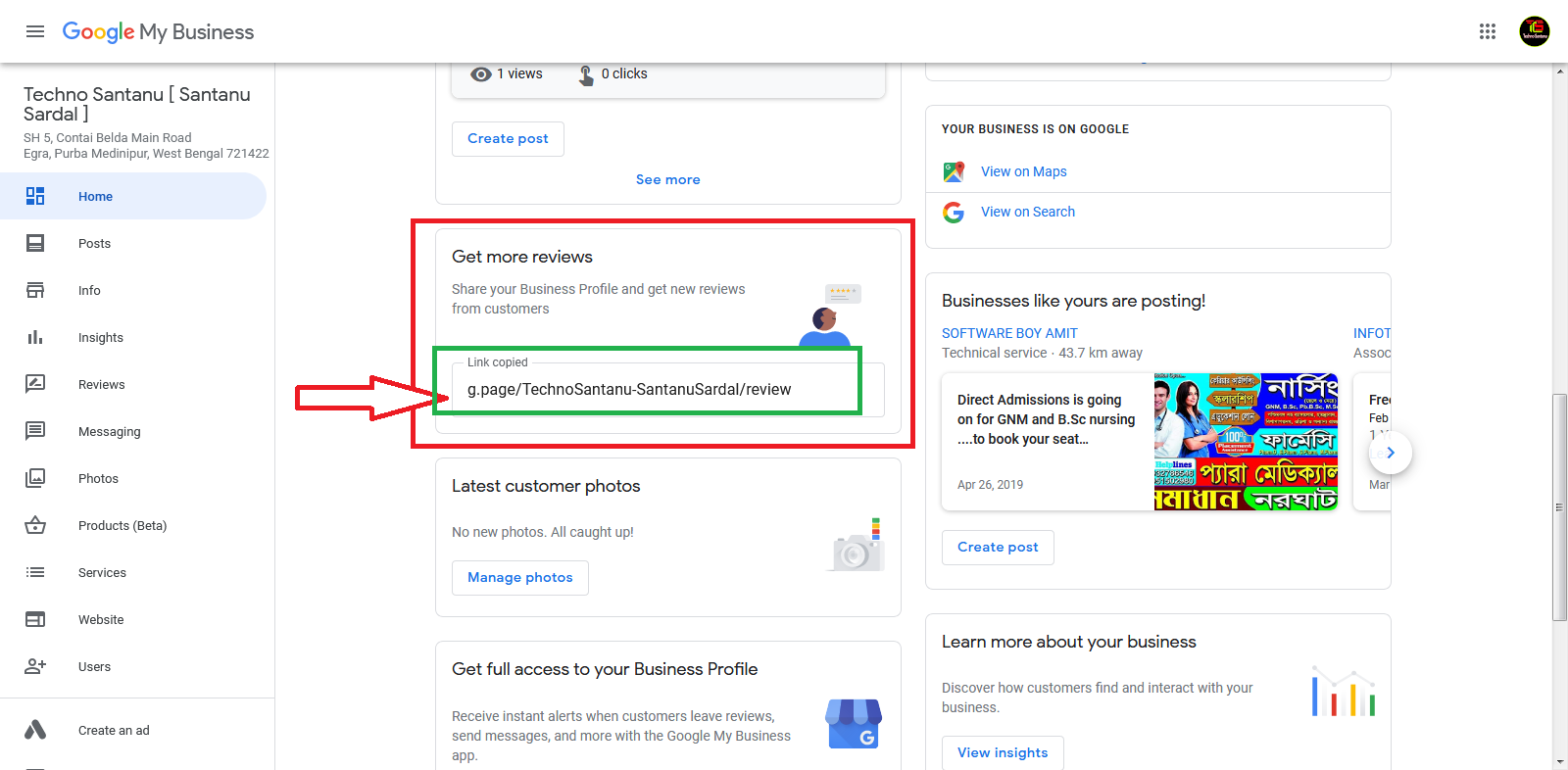Click the Insights bar chart icon
The height and width of the screenshot is (770, 1568).
pos(35,337)
